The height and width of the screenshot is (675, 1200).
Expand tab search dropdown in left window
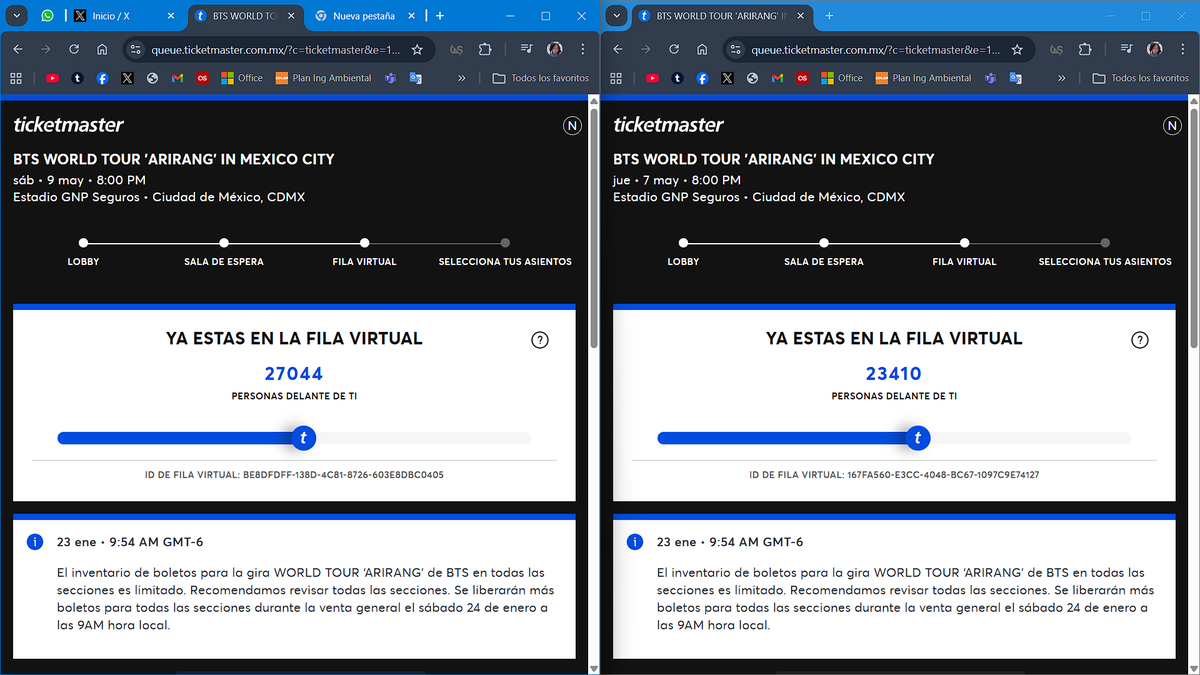click(x=17, y=16)
